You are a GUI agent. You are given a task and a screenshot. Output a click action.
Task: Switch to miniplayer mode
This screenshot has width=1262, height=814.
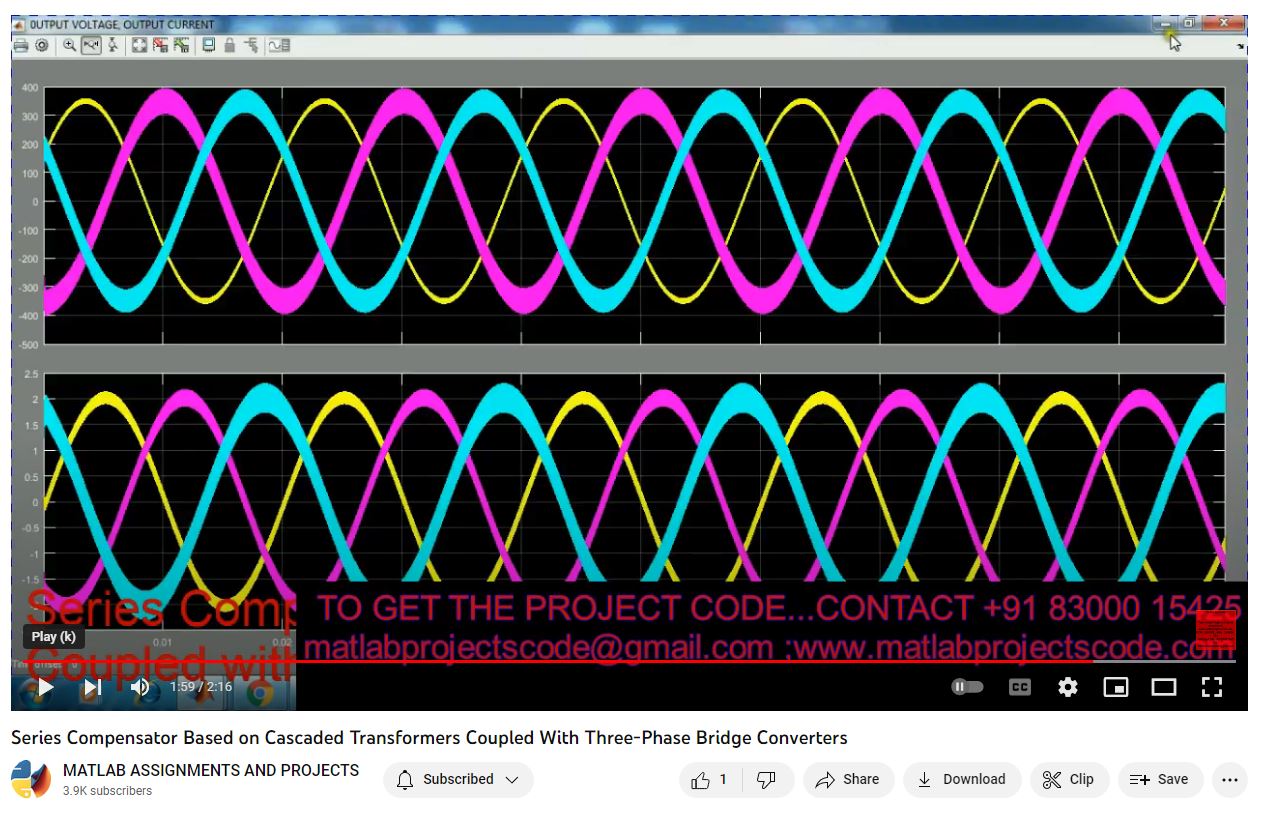click(x=1115, y=687)
